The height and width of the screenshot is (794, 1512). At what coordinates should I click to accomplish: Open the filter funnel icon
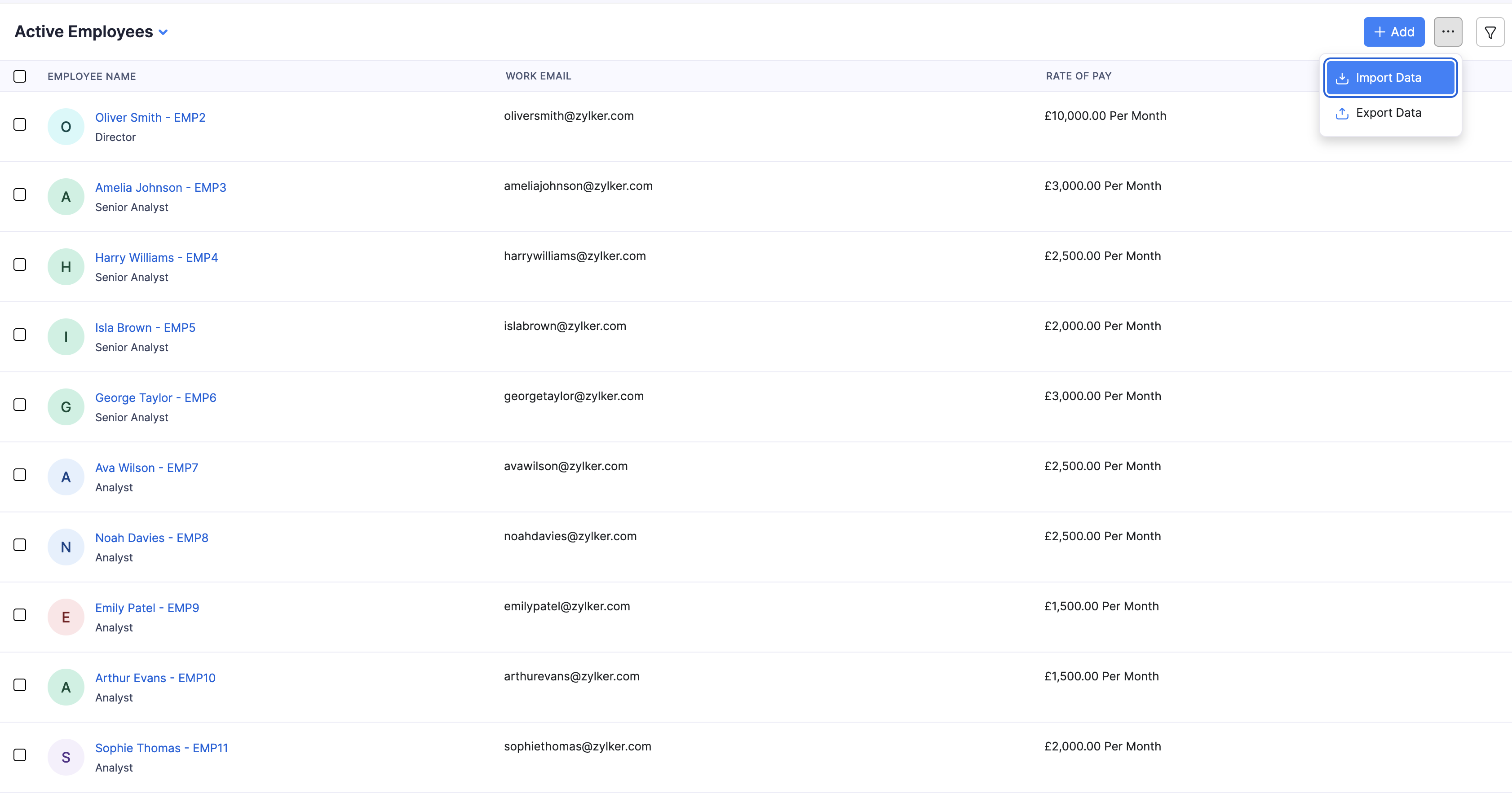[1490, 32]
